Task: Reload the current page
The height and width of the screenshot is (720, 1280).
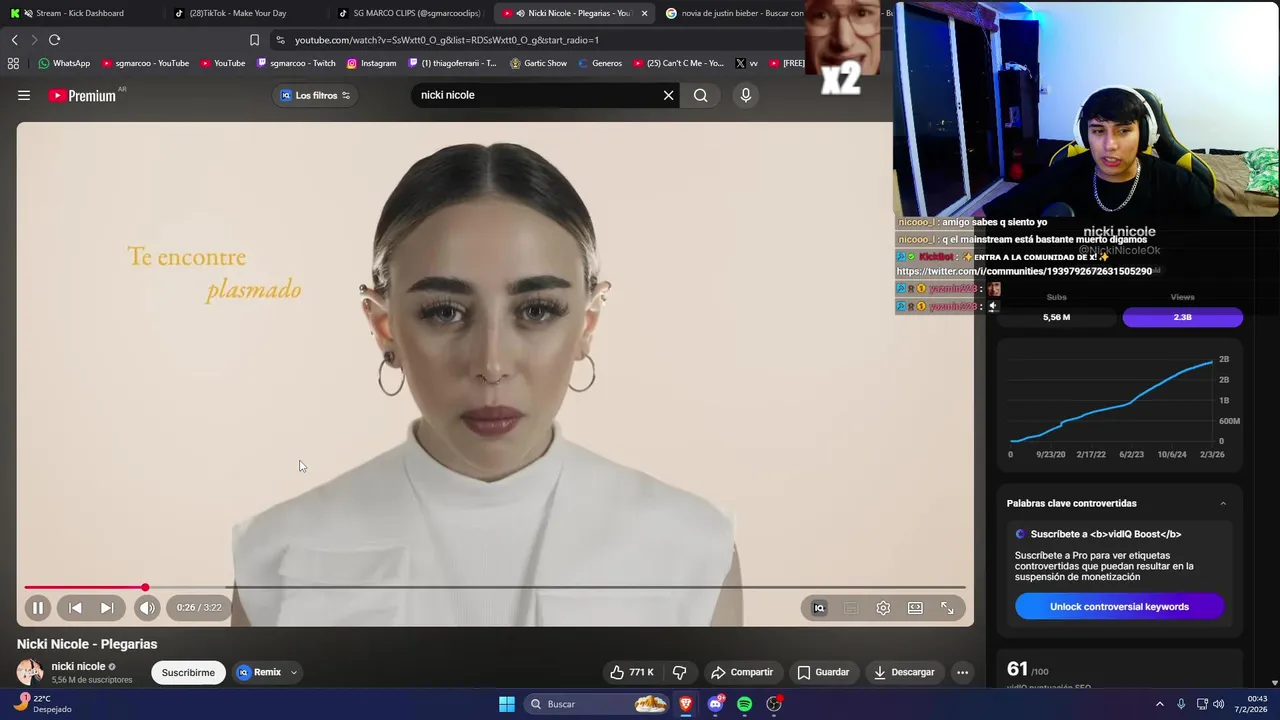Action: click(x=54, y=40)
